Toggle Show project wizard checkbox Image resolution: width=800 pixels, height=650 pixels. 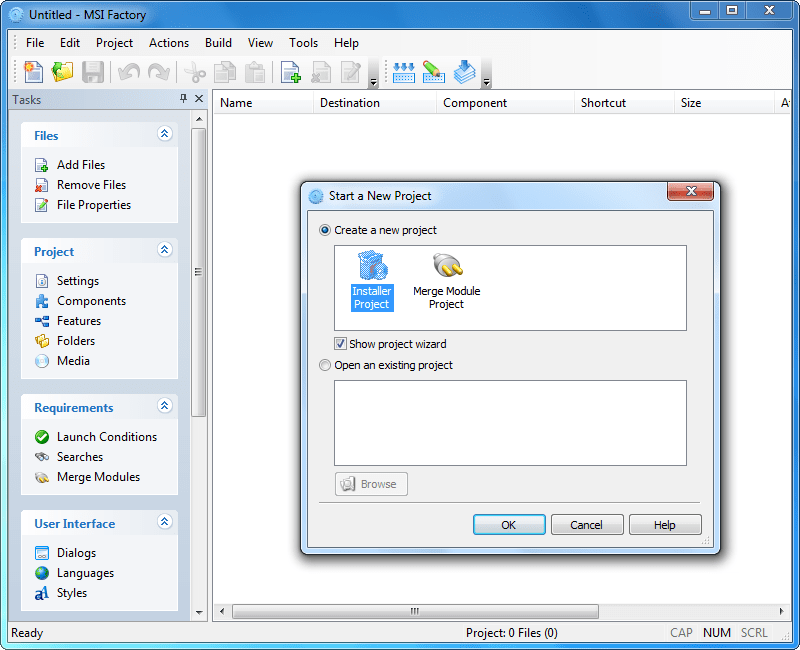pyautogui.click(x=341, y=344)
